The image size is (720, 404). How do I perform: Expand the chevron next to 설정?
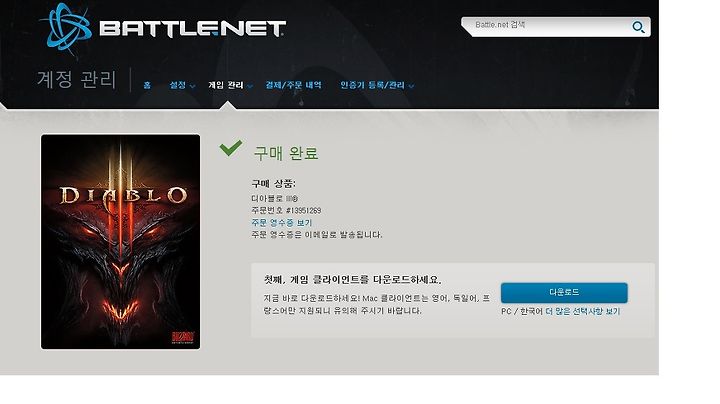tap(192, 86)
